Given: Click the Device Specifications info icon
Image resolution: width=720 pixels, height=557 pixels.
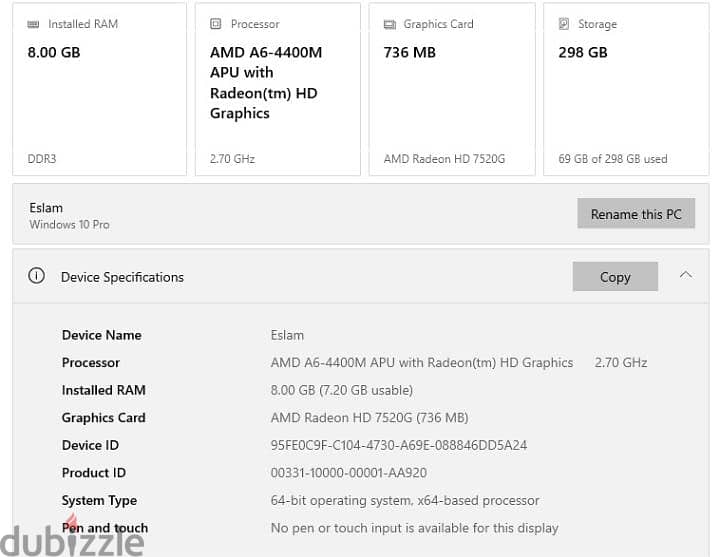Looking at the screenshot, I should click(36, 276).
